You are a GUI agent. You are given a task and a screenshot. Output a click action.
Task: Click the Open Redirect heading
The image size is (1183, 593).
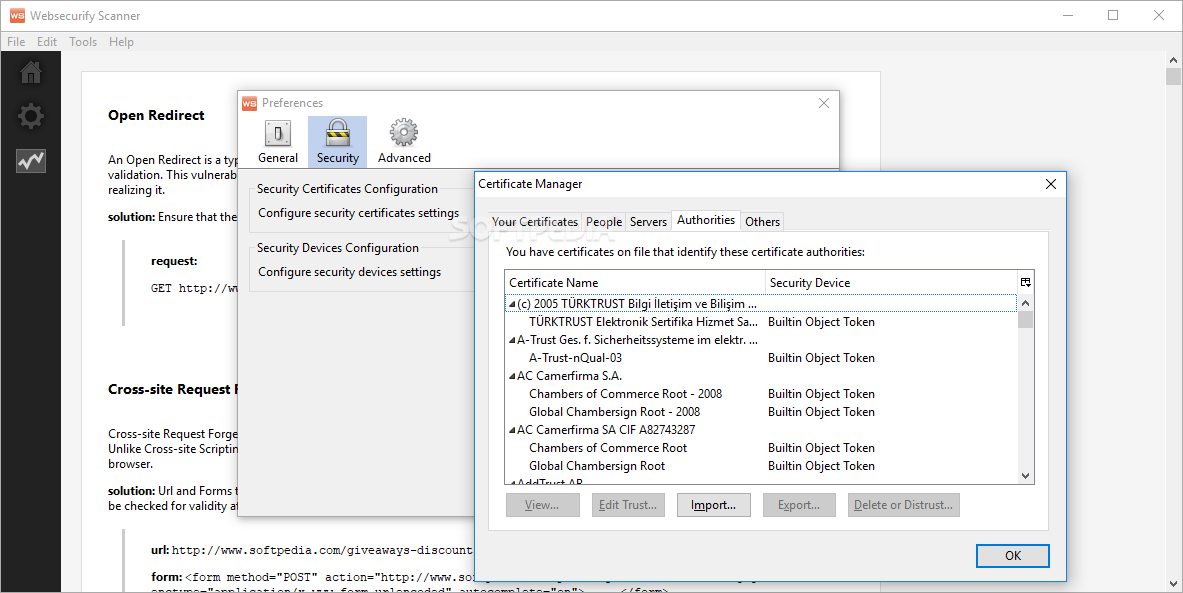coord(156,115)
